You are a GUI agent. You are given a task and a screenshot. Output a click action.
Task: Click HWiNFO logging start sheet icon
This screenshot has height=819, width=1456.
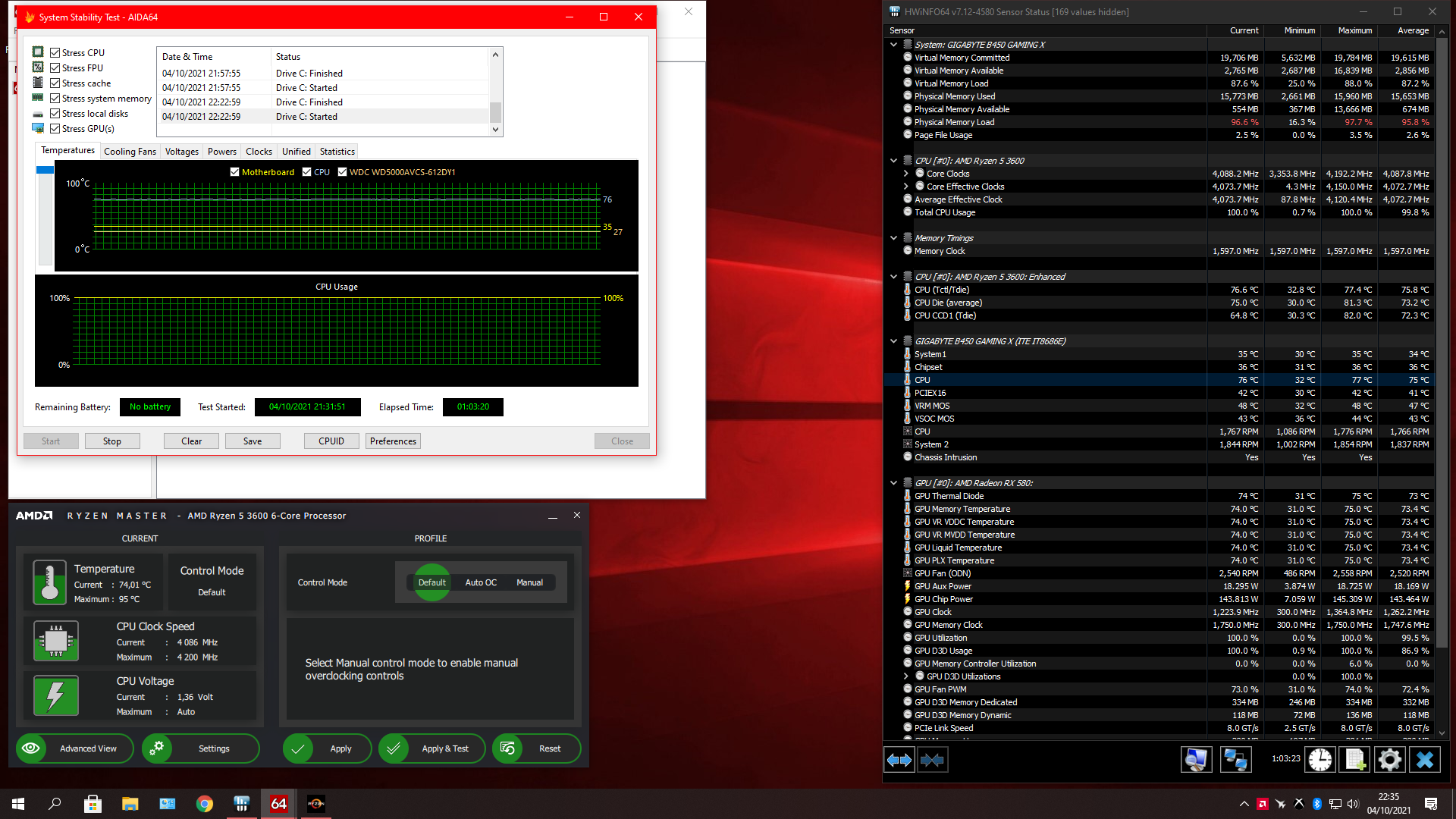coord(1355,760)
